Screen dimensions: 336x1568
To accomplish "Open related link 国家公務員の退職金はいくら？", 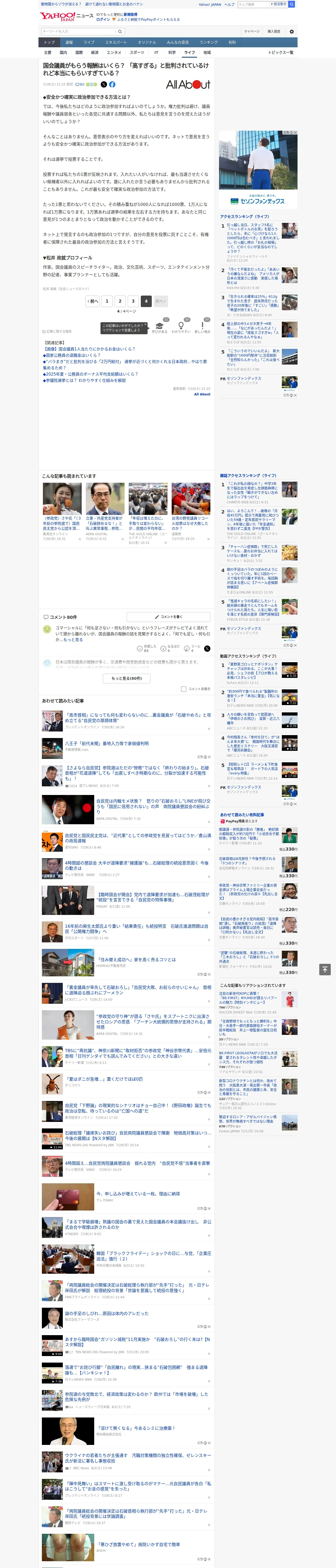I will 71,355.
